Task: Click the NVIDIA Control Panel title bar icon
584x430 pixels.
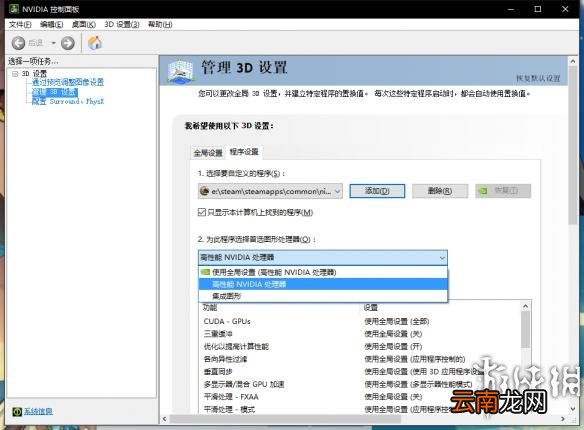Action: click(x=13, y=9)
